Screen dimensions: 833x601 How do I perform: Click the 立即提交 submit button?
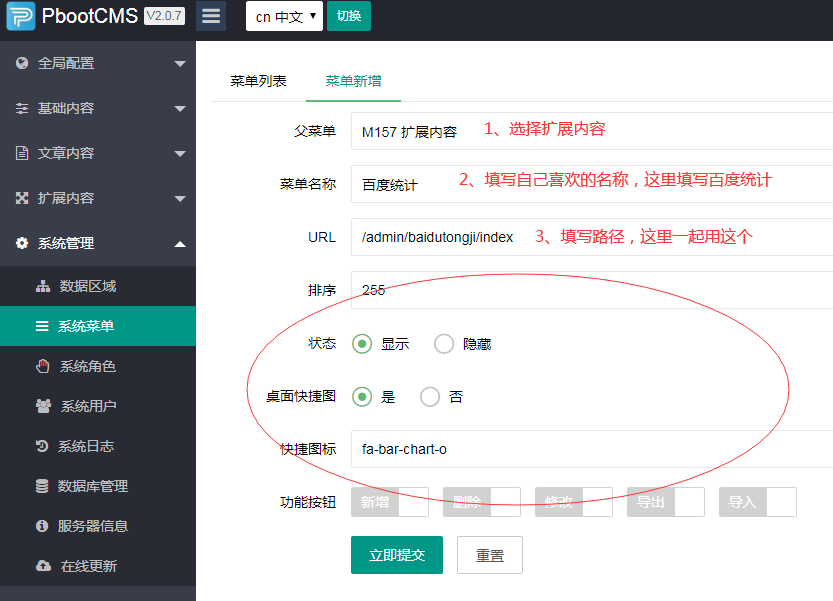tap(397, 555)
